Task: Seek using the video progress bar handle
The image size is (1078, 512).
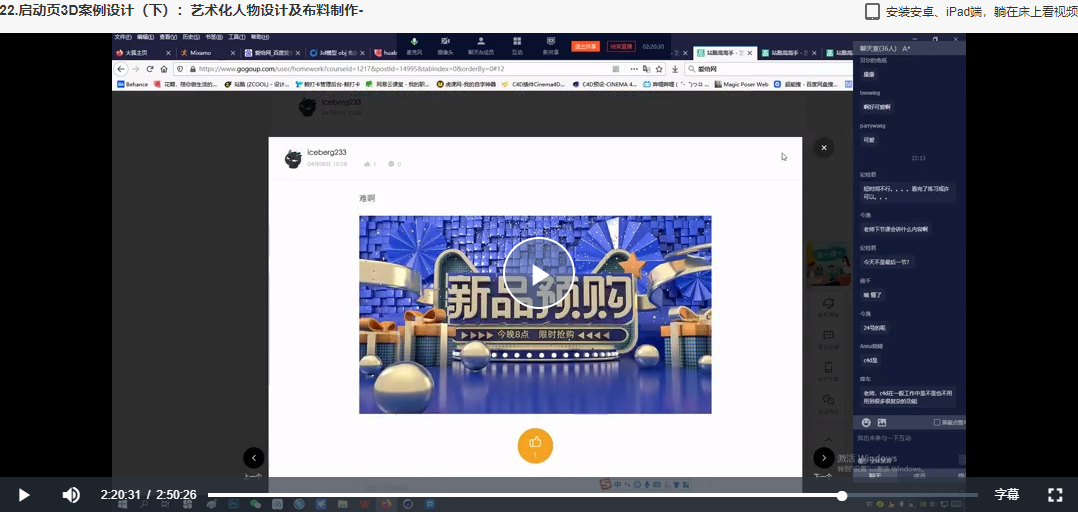Action: click(x=842, y=495)
